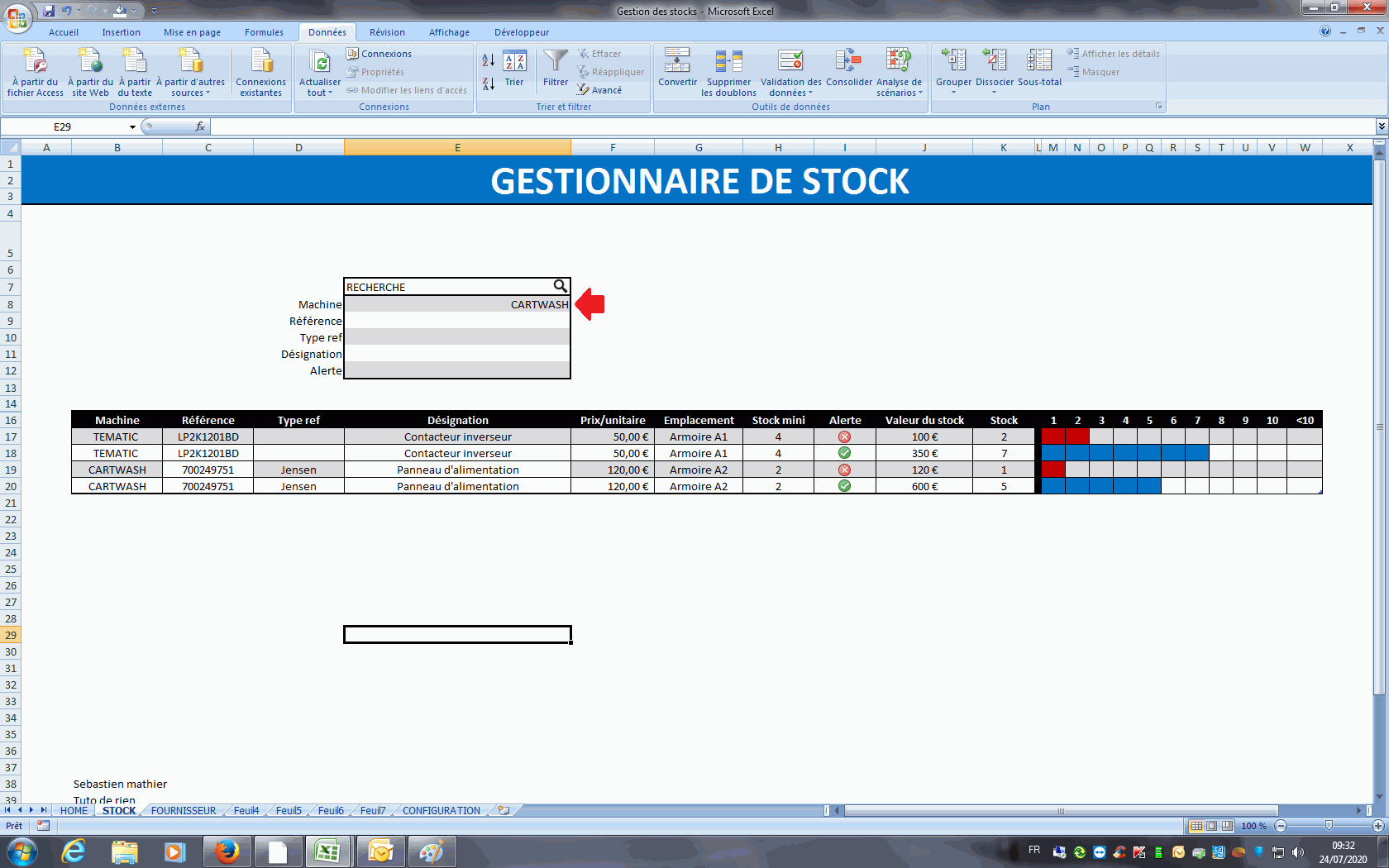Select the 600 € stock value cell
Image resolution: width=1389 pixels, height=868 pixels.
click(x=924, y=486)
